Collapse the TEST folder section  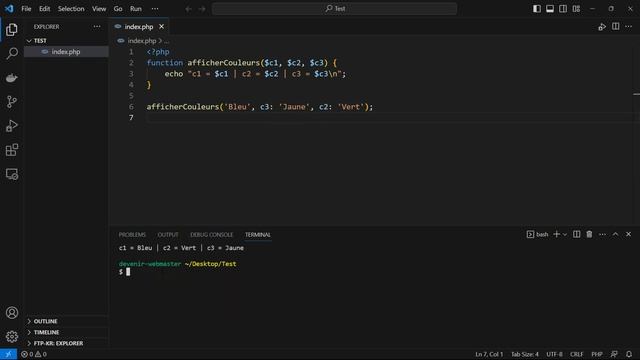click(x=67, y=41)
